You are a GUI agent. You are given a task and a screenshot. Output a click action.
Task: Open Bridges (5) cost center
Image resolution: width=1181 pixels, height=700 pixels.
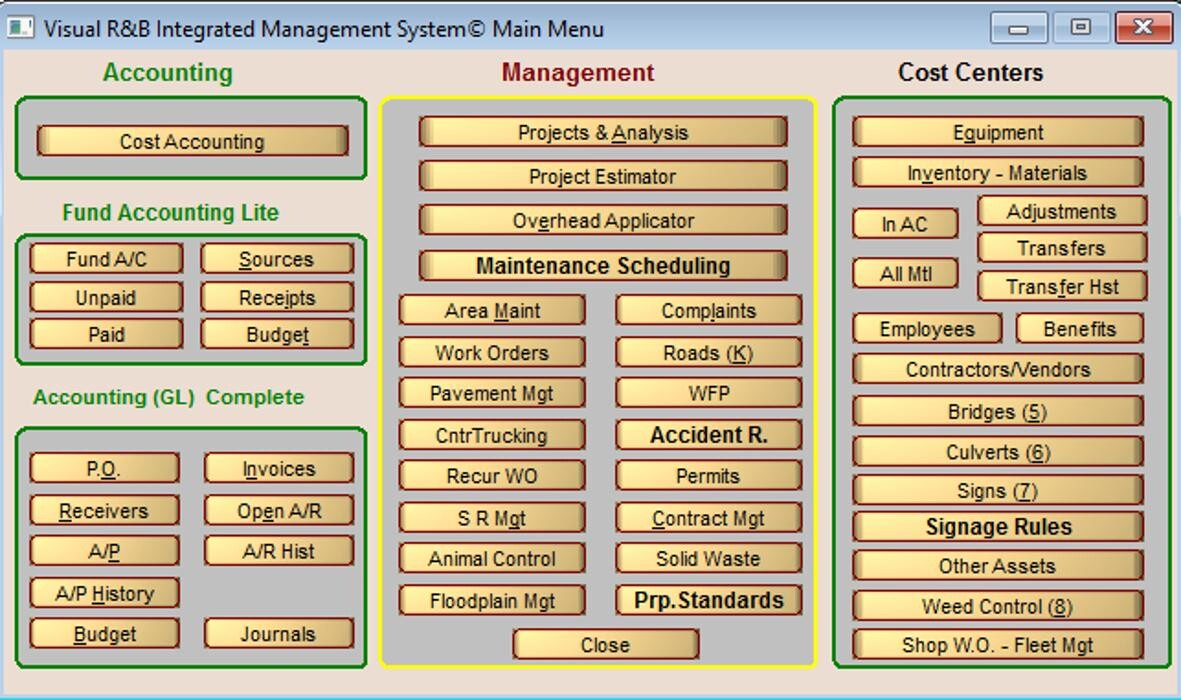click(997, 412)
